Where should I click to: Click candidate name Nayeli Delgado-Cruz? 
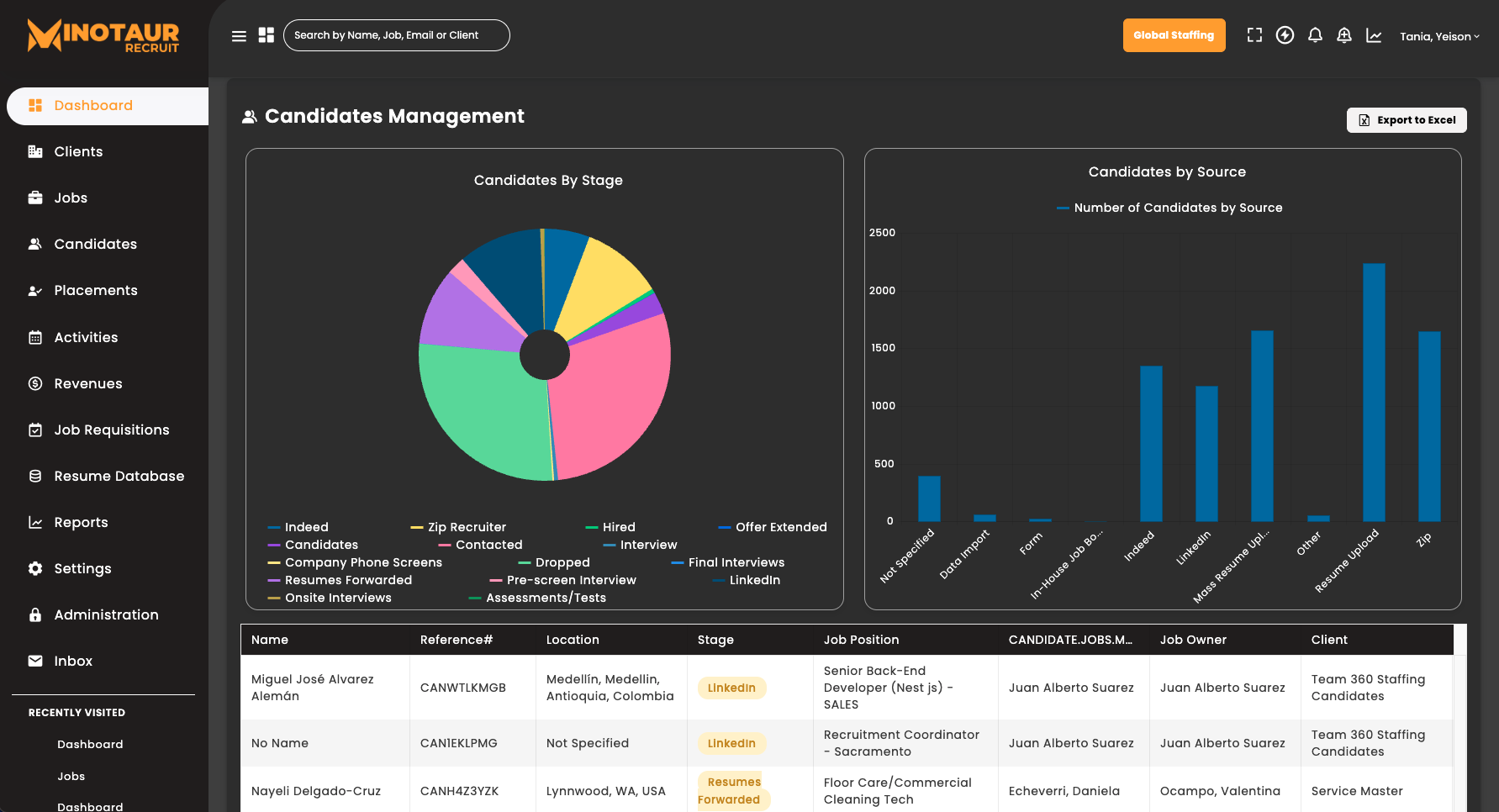pos(316,791)
